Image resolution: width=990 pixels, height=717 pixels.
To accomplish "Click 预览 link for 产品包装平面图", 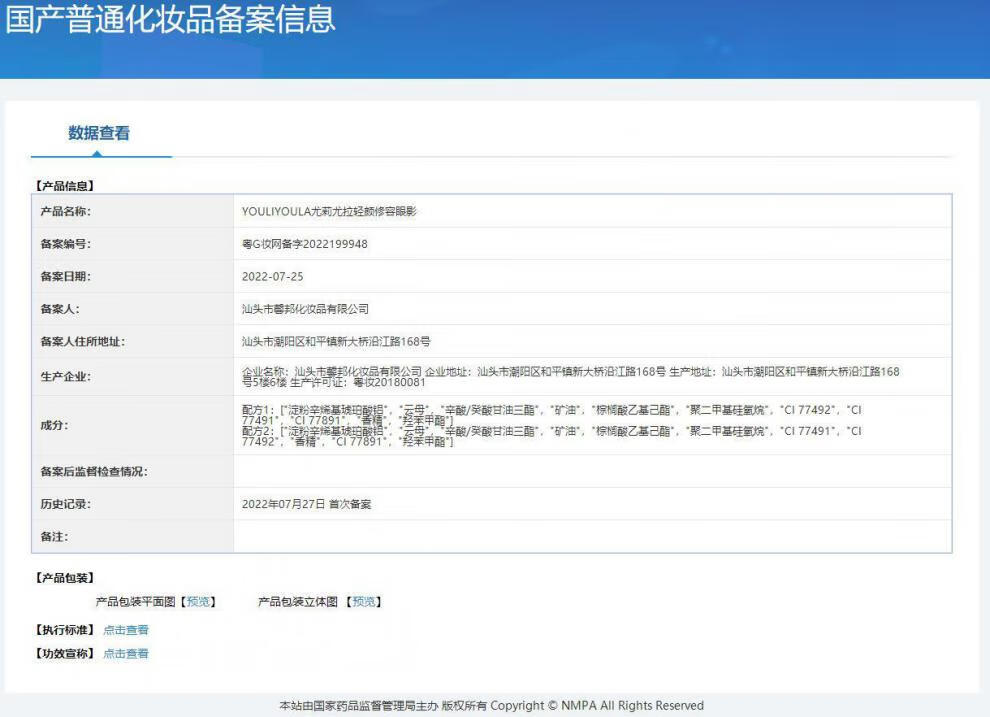I will pyautogui.click(x=199, y=601).
